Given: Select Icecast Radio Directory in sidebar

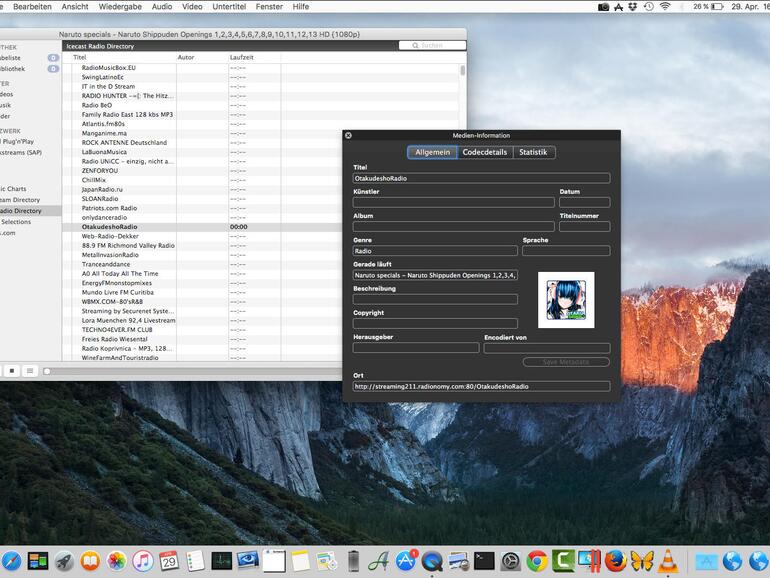Looking at the screenshot, I should tap(20, 211).
